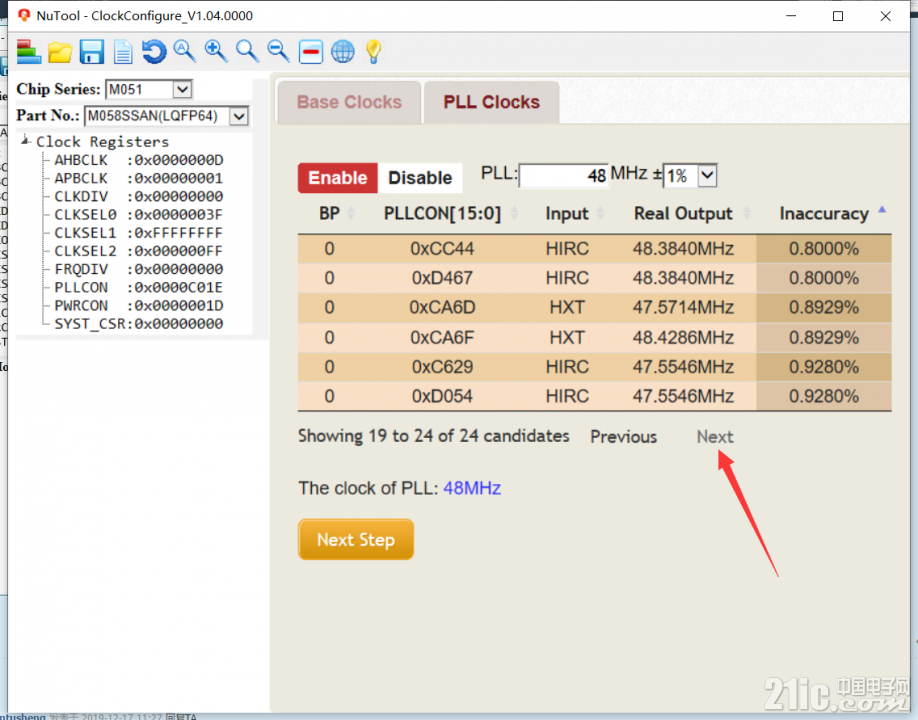Select Disable for the PLL
The image size is (918, 720).
420,177
